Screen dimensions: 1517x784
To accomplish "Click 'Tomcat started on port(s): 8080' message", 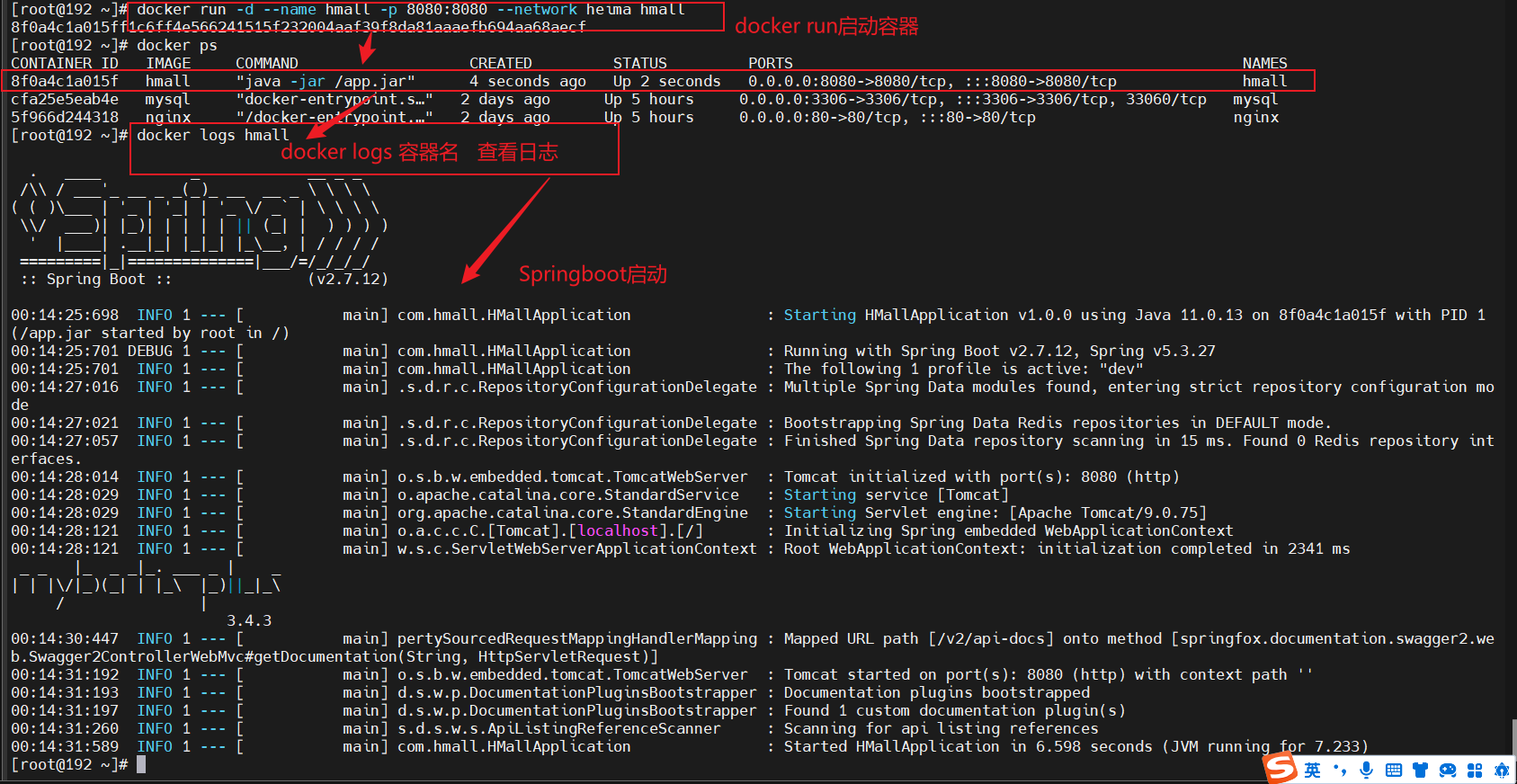I will coord(1049,674).
